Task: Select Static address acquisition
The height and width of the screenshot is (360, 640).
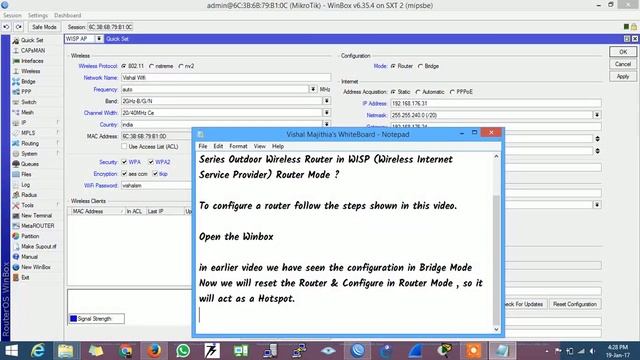Action: tap(393, 92)
